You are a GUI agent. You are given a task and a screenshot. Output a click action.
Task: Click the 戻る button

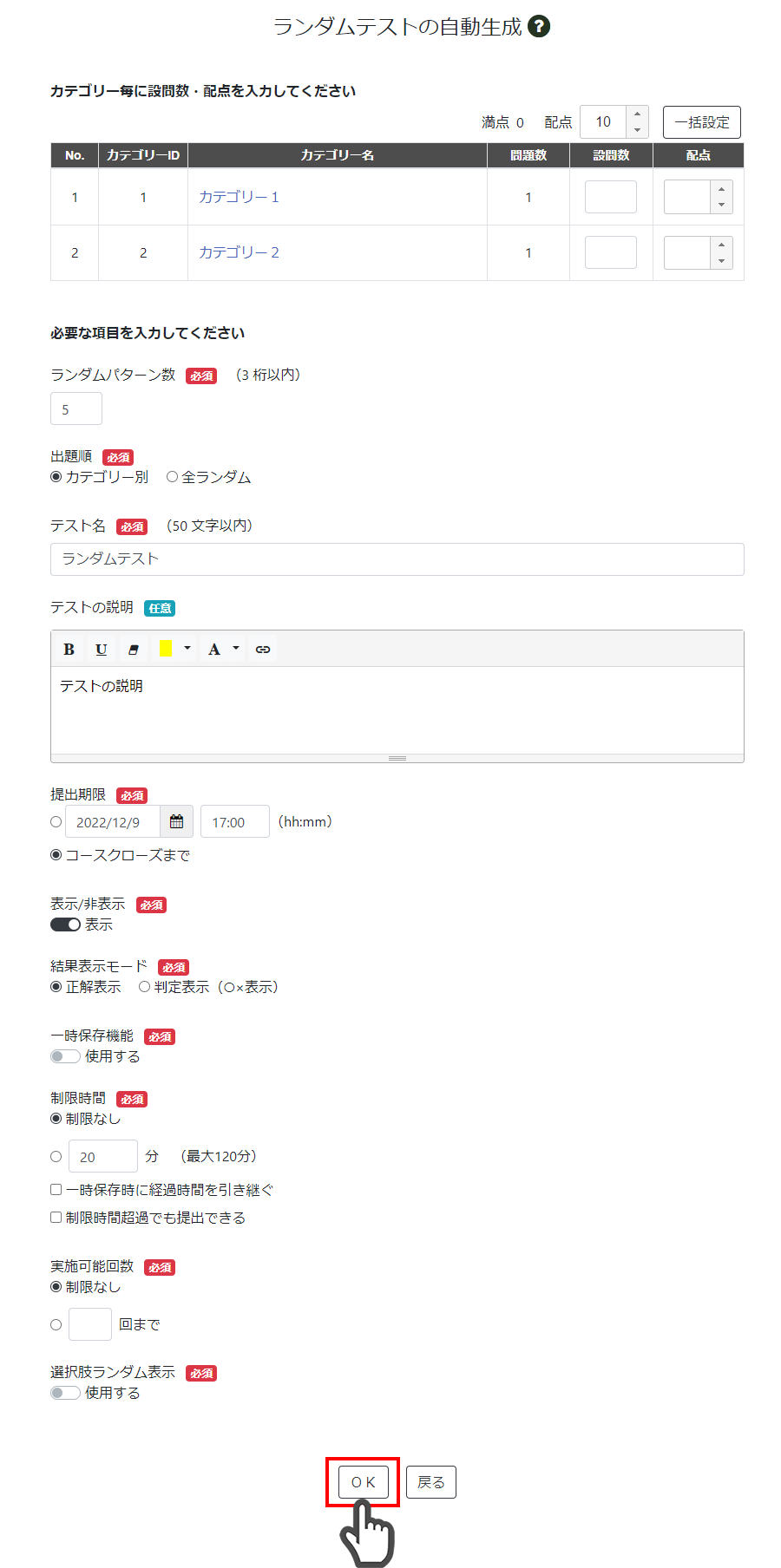click(431, 1482)
